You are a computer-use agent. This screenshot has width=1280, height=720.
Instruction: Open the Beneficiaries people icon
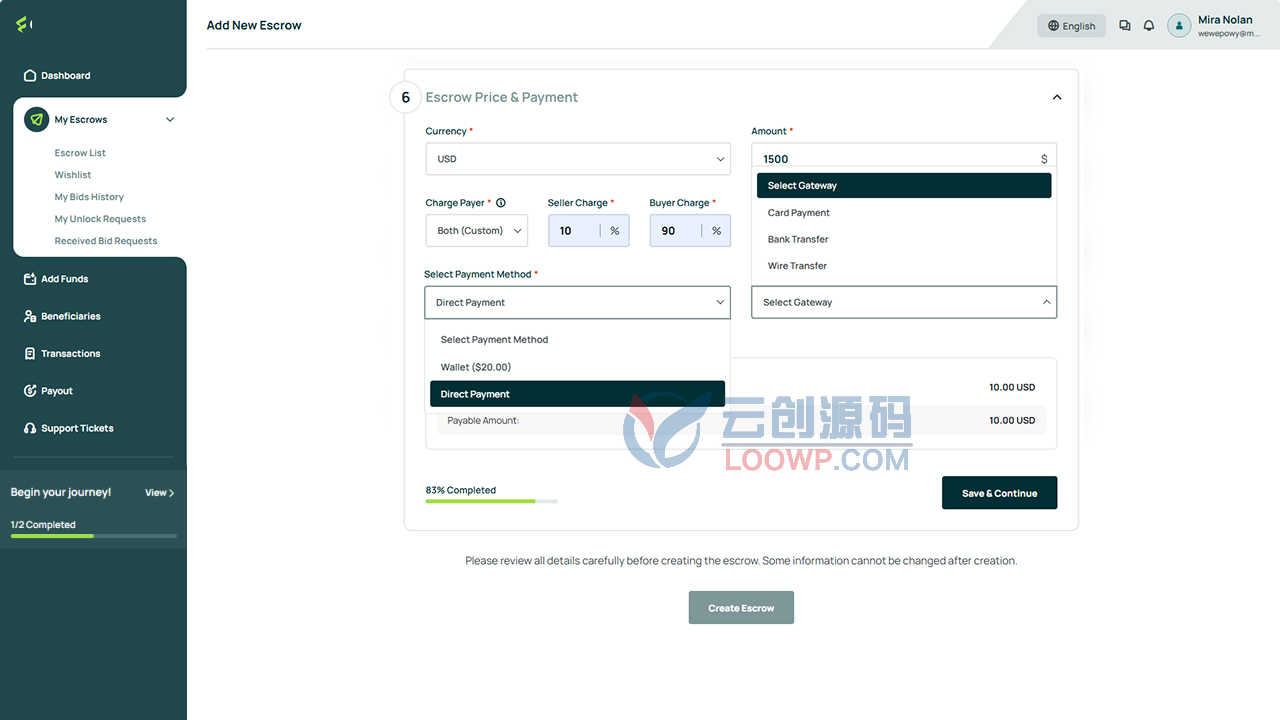point(30,316)
